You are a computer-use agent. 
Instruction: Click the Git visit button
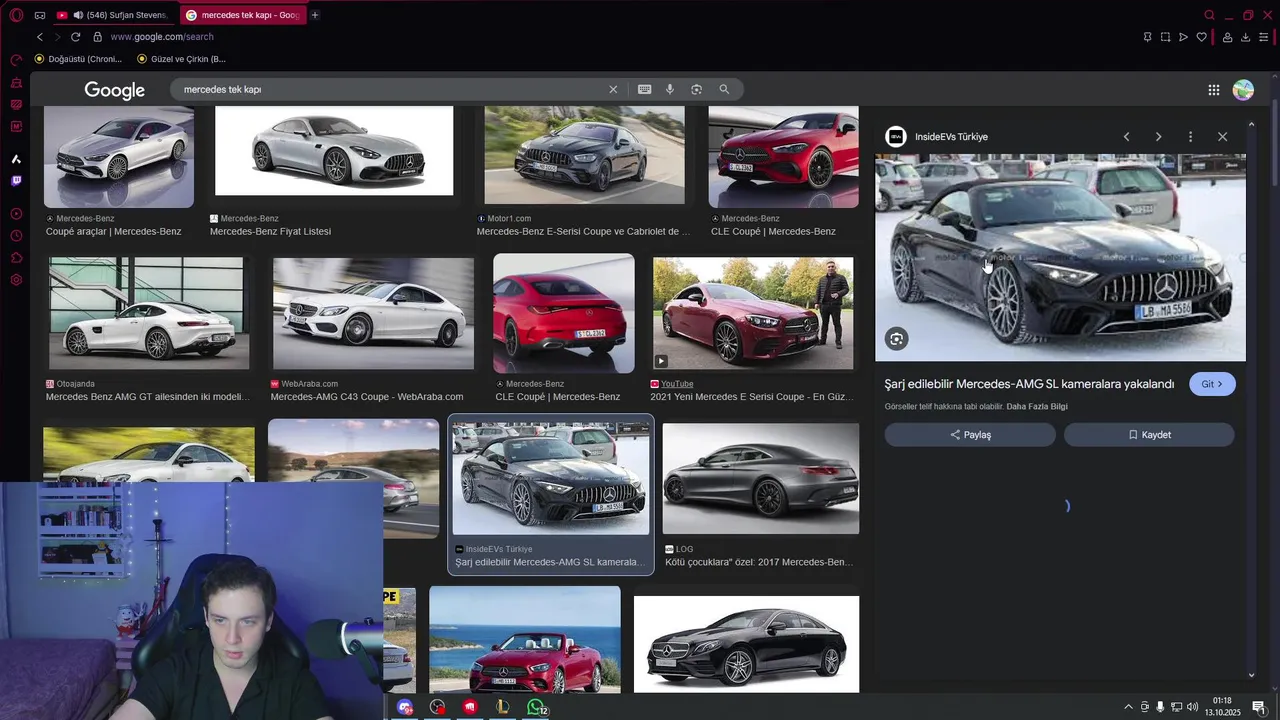coord(1212,384)
